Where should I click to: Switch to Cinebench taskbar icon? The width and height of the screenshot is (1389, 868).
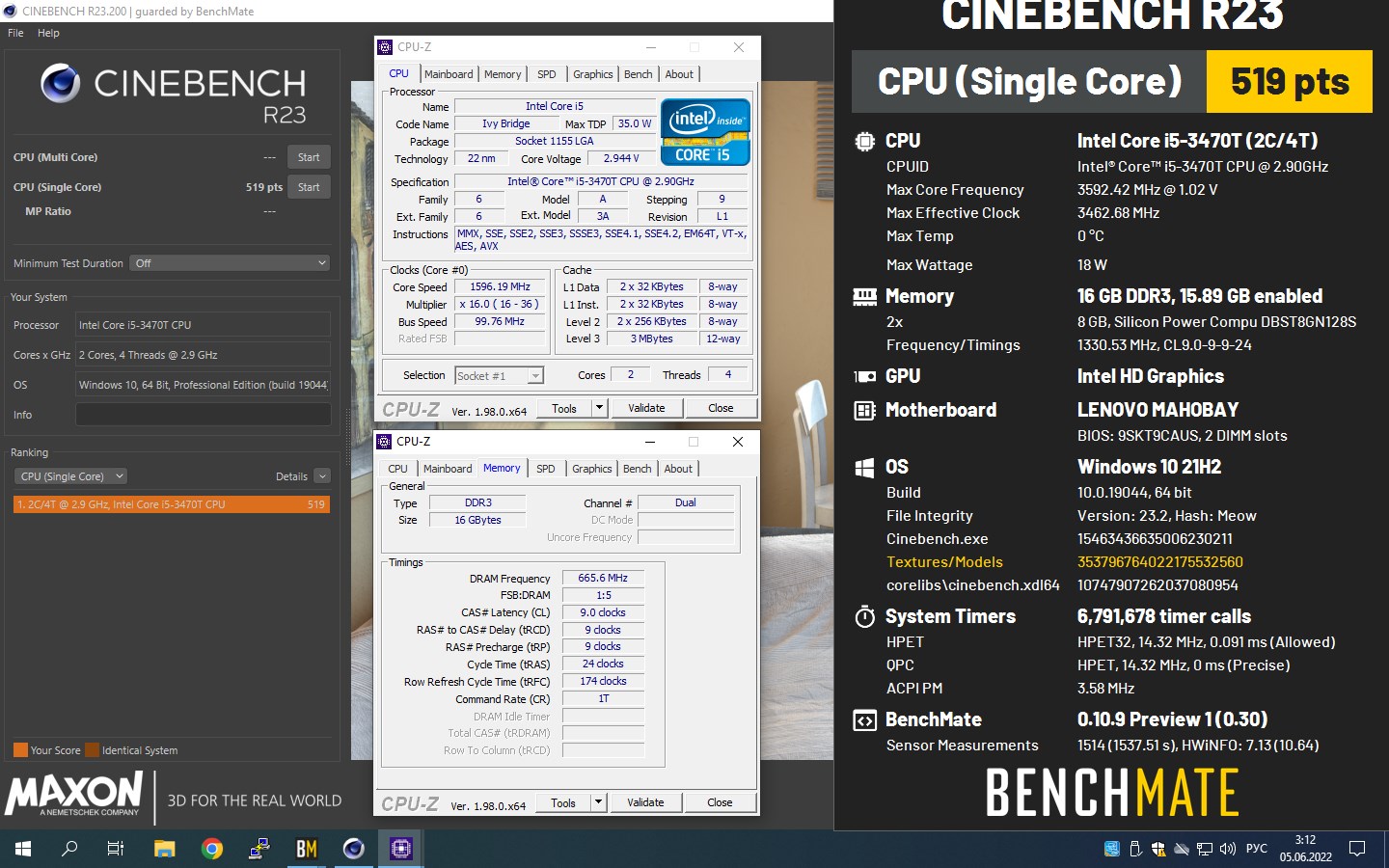tap(354, 849)
